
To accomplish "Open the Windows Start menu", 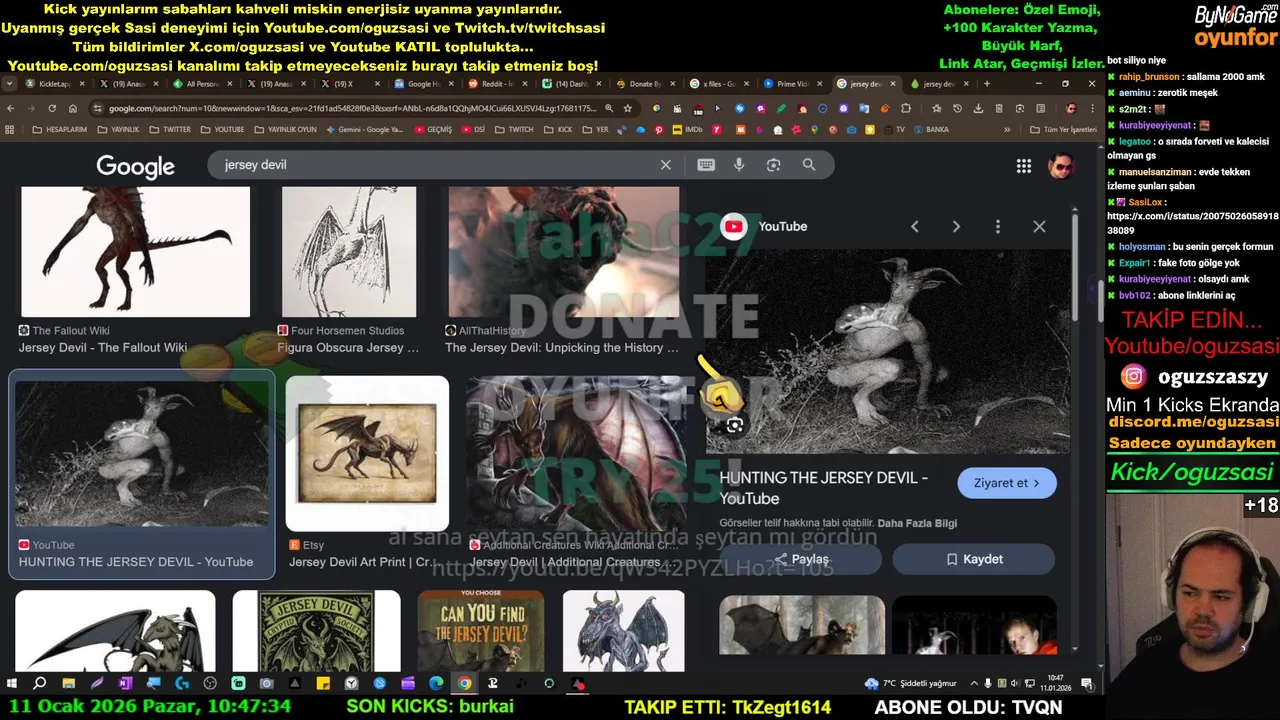I will coord(11,684).
